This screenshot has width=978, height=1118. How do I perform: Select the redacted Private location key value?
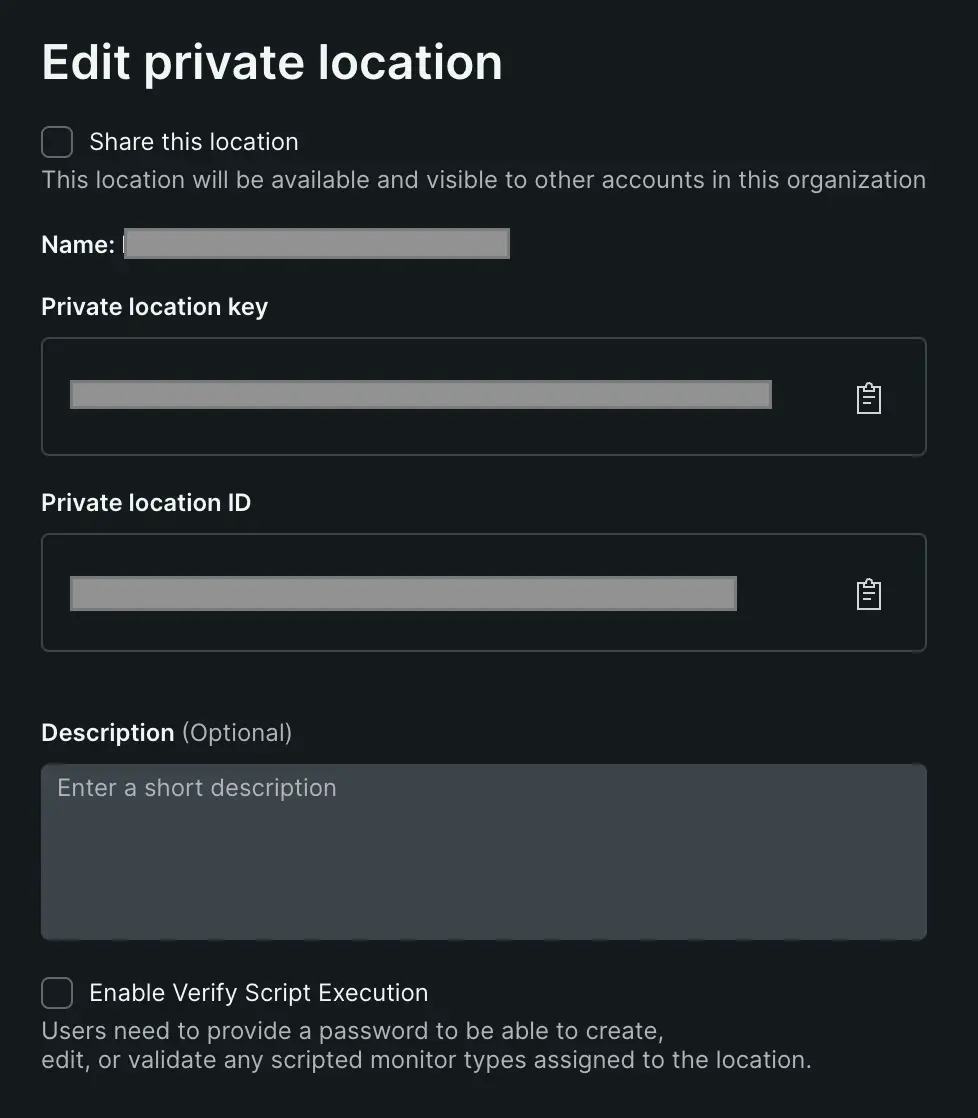coord(420,395)
